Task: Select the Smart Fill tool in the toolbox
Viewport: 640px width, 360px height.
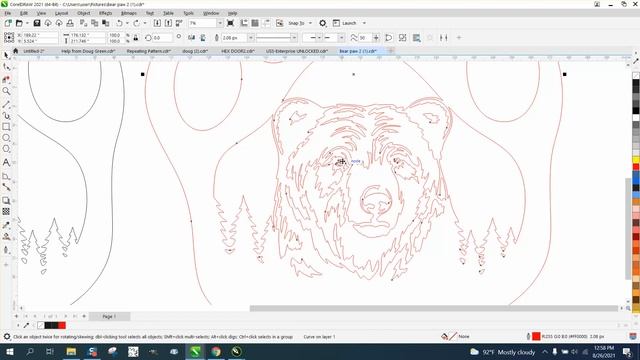Action: pyautogui.click(x=6, y=249)
